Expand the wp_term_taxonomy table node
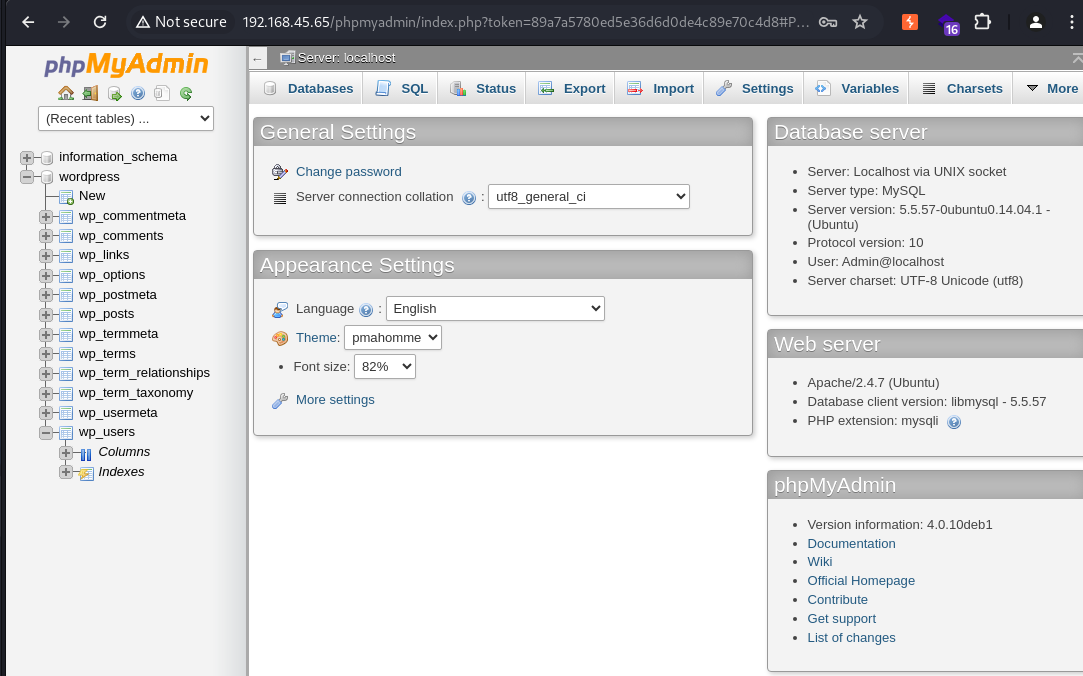The width and height of the screenshot is (1083, 676). [46, 394]
